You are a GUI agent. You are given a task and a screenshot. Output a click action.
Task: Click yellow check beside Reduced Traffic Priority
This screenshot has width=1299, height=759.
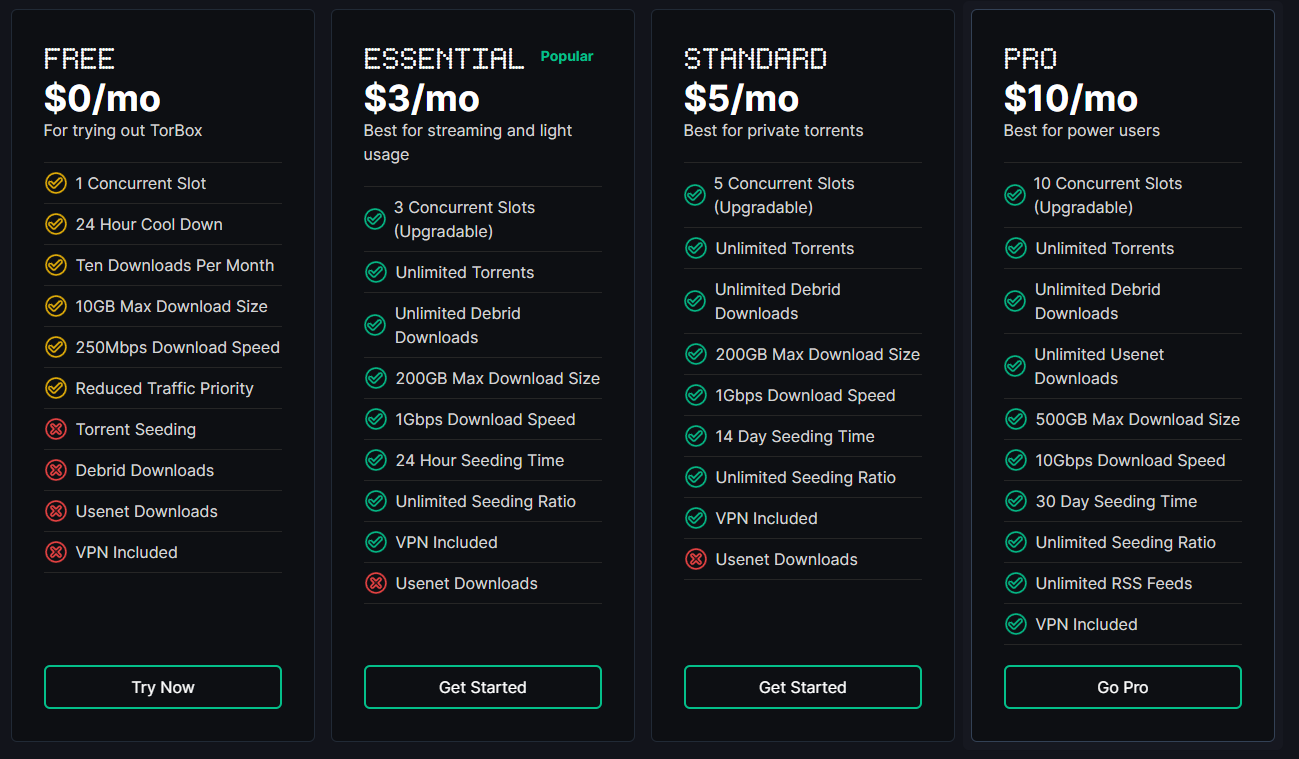(56, 388)
